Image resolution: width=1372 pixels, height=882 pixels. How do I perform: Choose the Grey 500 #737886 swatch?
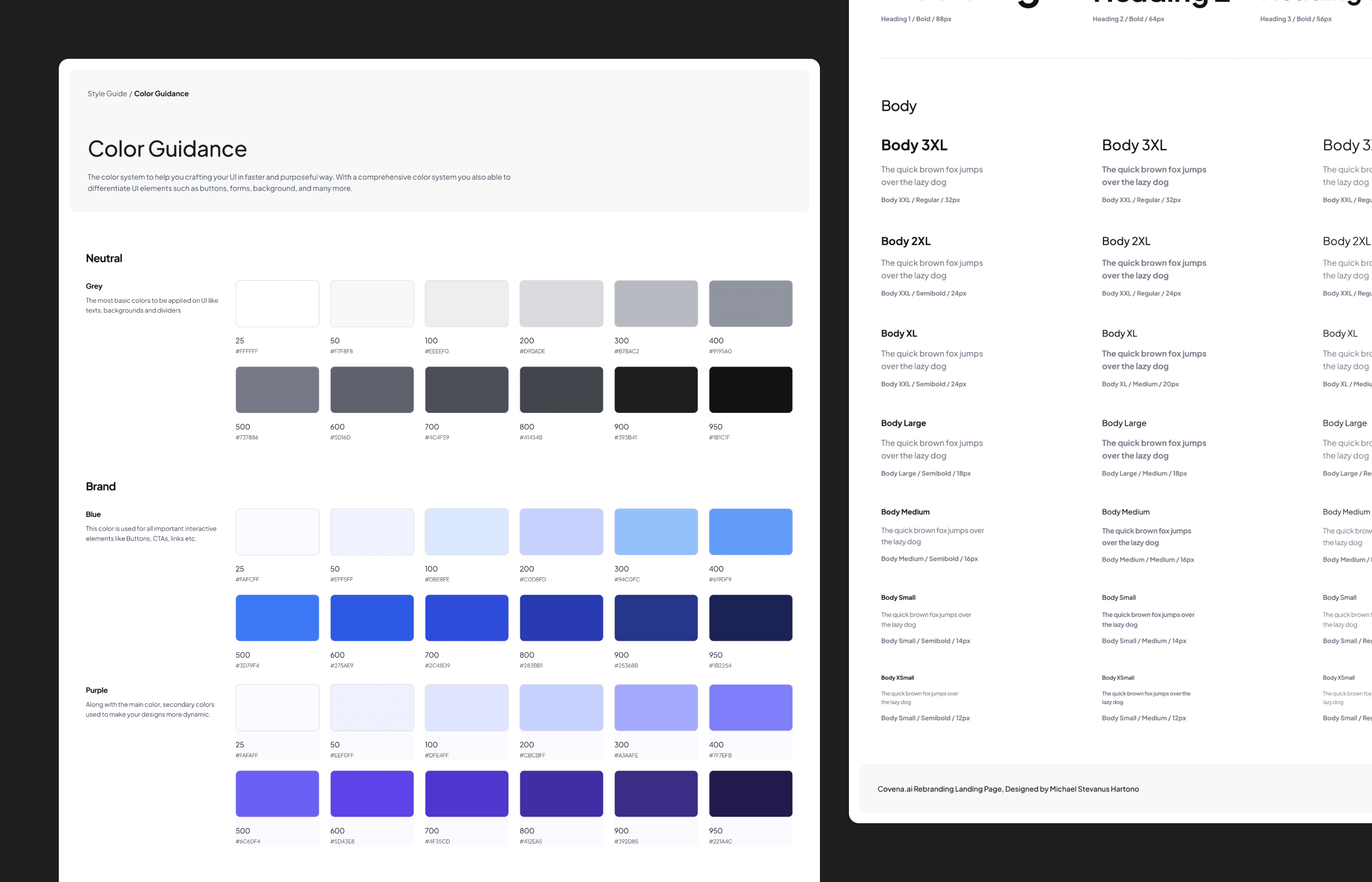277,390
